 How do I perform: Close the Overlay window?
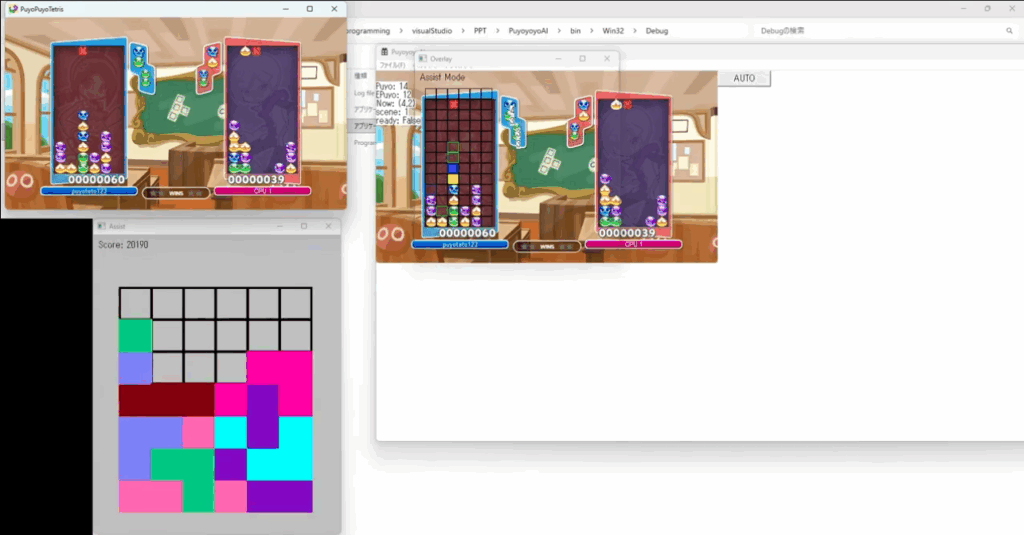tap(606, 59)
